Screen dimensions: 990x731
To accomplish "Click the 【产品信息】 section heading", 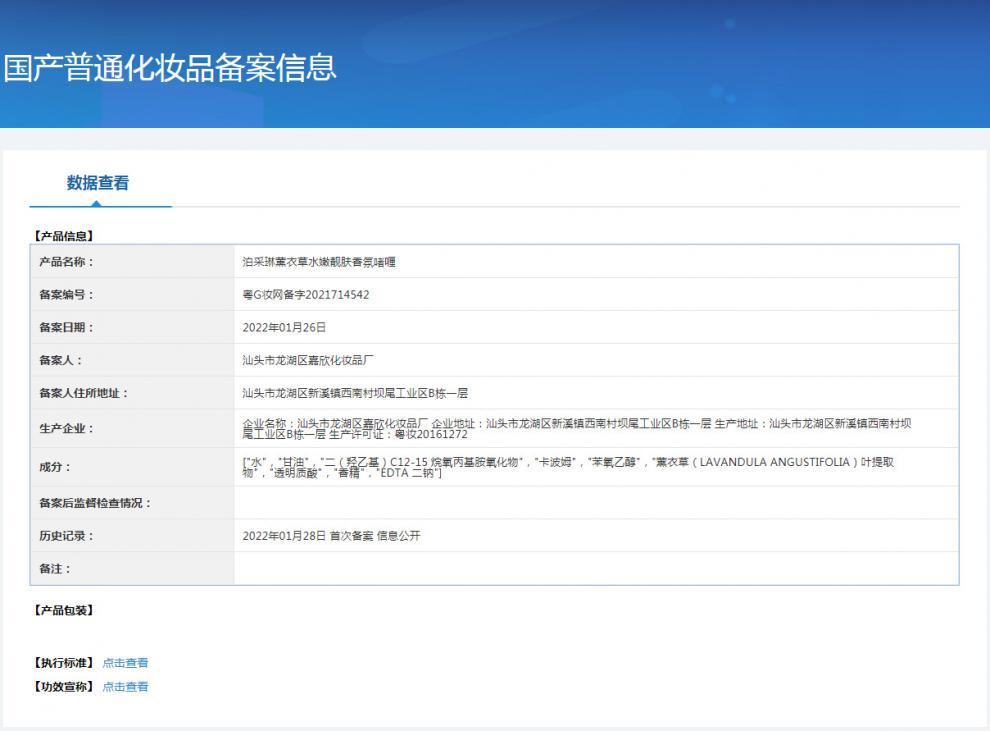I will tap(64, 236).
